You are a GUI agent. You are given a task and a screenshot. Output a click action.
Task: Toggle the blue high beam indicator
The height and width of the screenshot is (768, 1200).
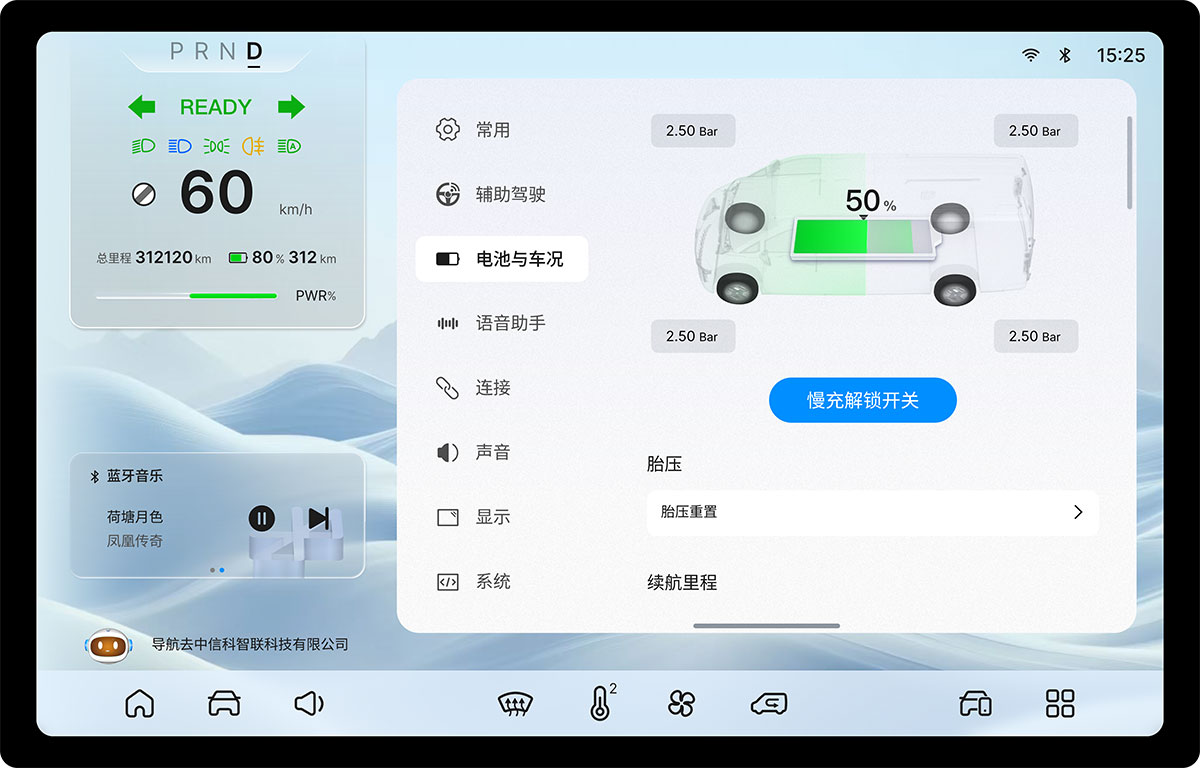[x=181, y=146]
